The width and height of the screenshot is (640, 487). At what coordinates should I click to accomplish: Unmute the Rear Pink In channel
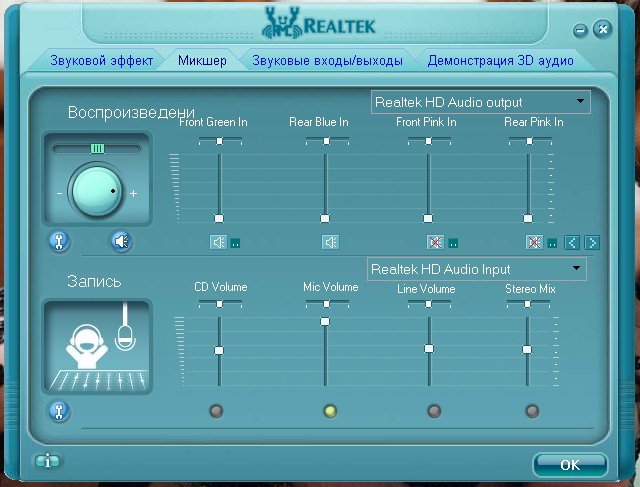click(x=534, y=242)
